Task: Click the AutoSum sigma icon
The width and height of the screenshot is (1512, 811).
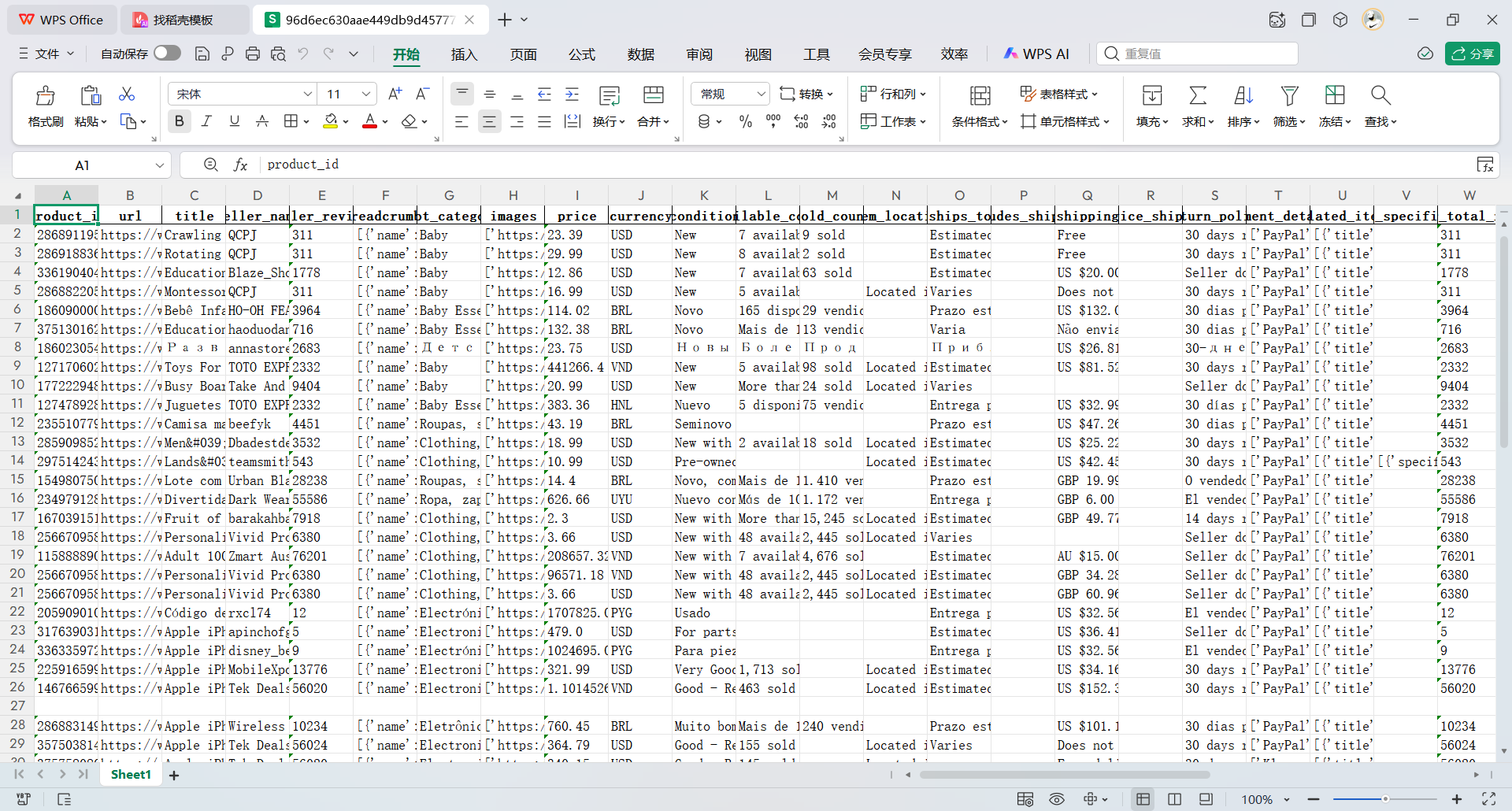Action: point(1198,95)
